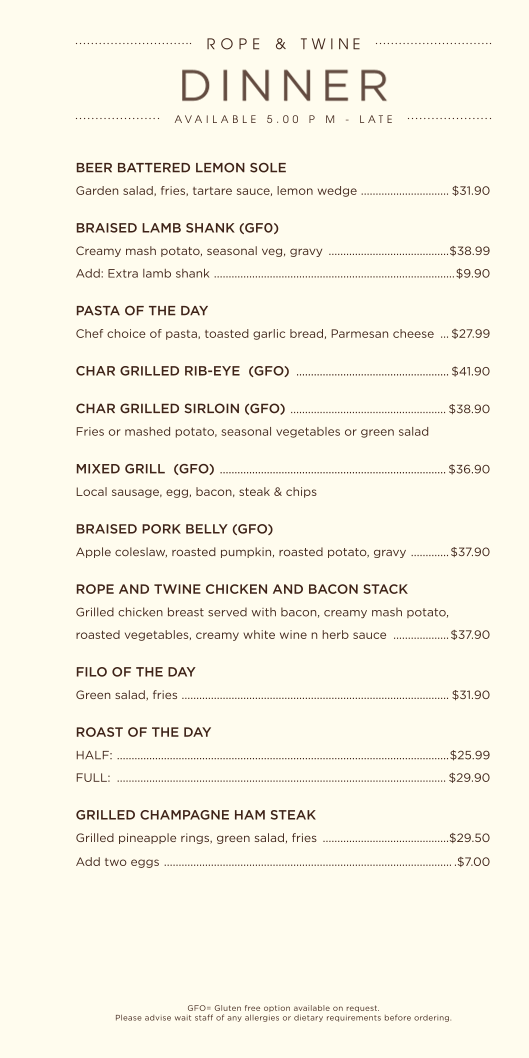Click the Rope & Twine title text
The width and height of the screenshot is (529, 1058).
pyautogui.click(x=284, y=44)
